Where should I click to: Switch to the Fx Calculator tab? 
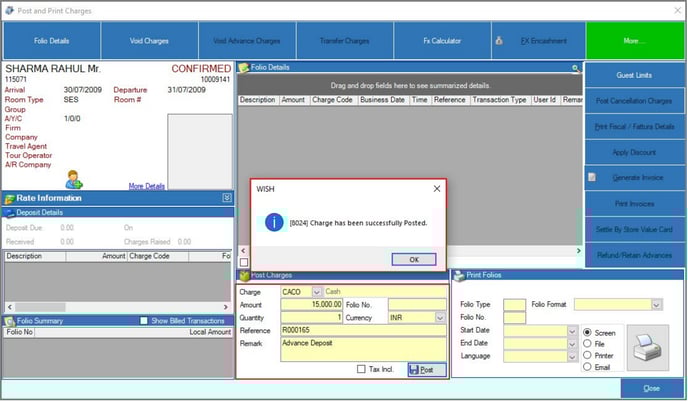click(x=440, y=41)
